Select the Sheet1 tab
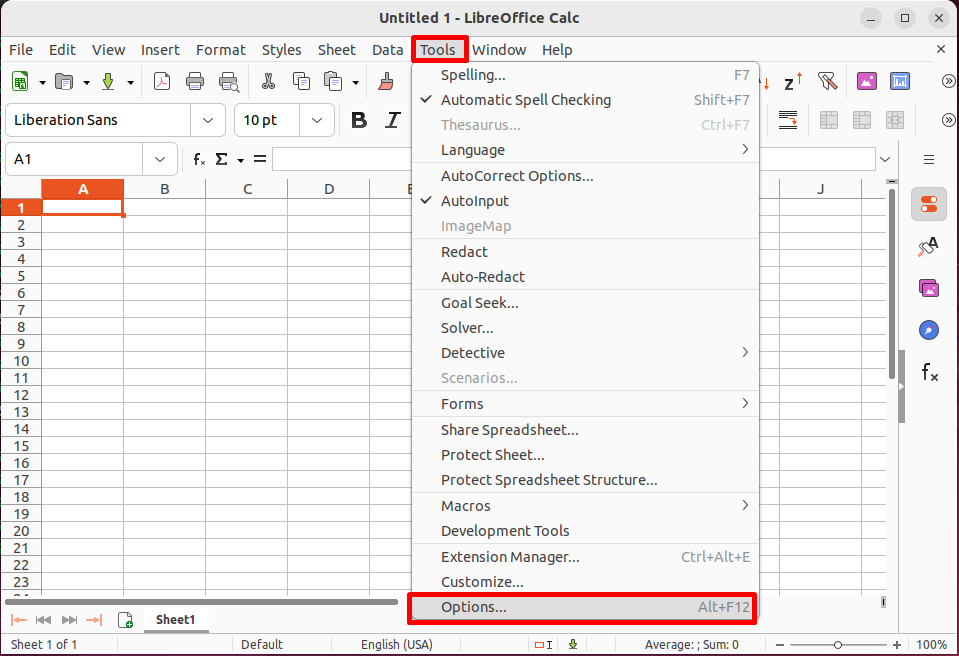959x656 pixels. click(x=176, y=620)
